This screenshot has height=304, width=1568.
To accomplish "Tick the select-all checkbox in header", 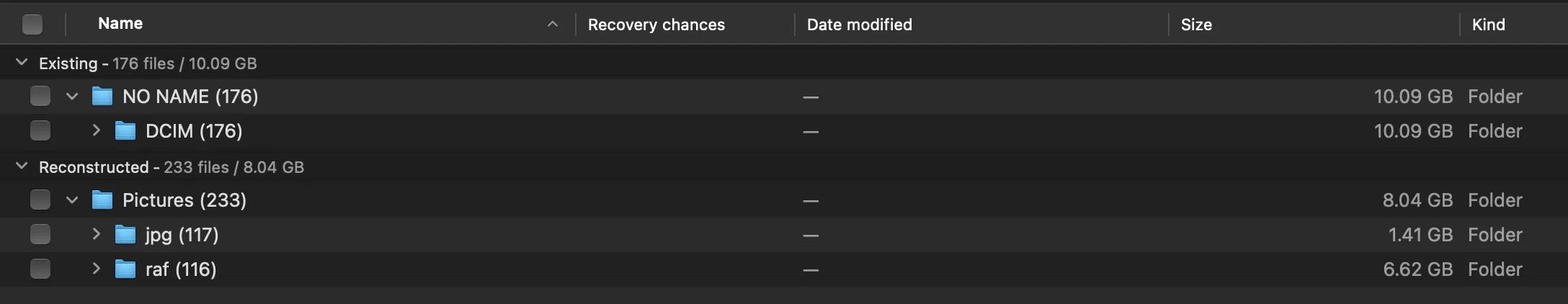I will [x=32, y=24].
